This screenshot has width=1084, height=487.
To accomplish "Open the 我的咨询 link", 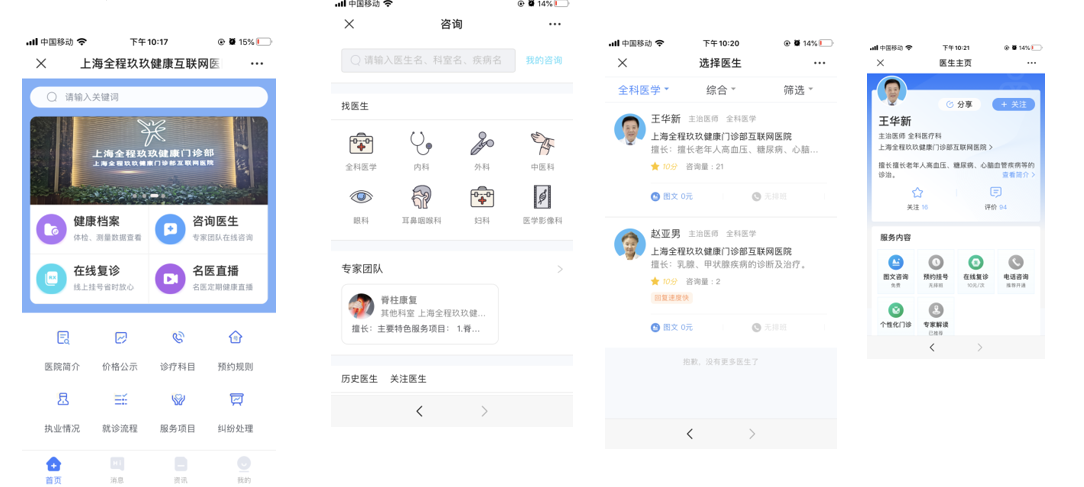I will [544, 60].
